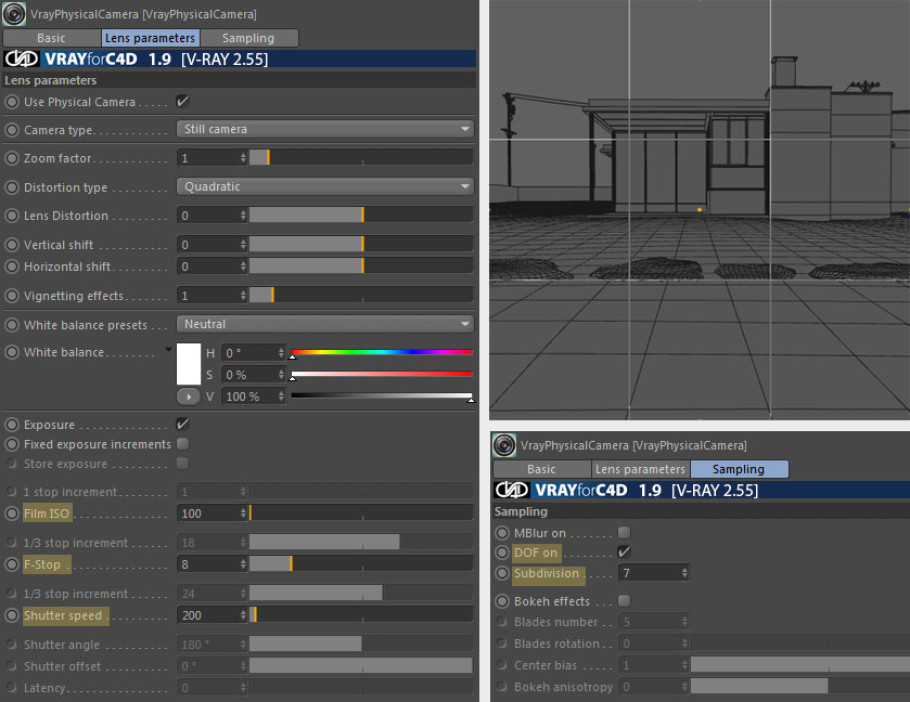Image resolution: width=910 pixels, height=702 pixels.
Task: Click the keyframe circle next to F-Stop
Action: coord(12,564)
